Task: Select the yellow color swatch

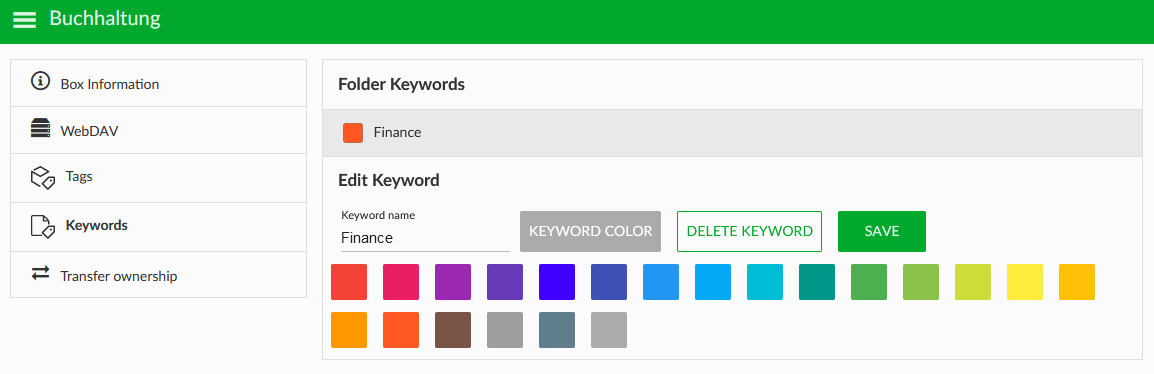Action: (1025, 282)
